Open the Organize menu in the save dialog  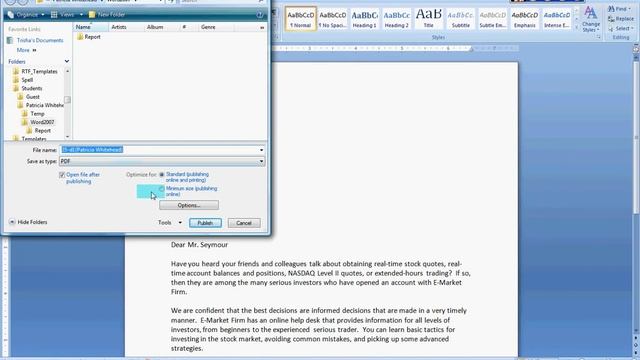point(26,15)
